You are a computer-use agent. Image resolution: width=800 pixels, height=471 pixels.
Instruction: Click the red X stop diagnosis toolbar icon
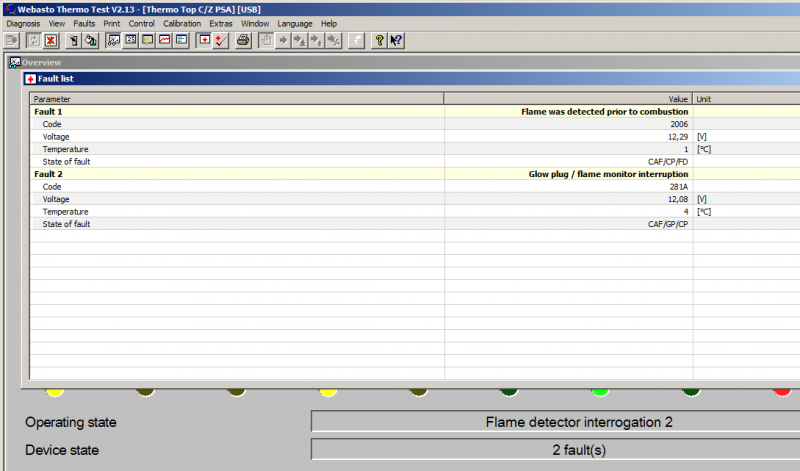point(49,40)
